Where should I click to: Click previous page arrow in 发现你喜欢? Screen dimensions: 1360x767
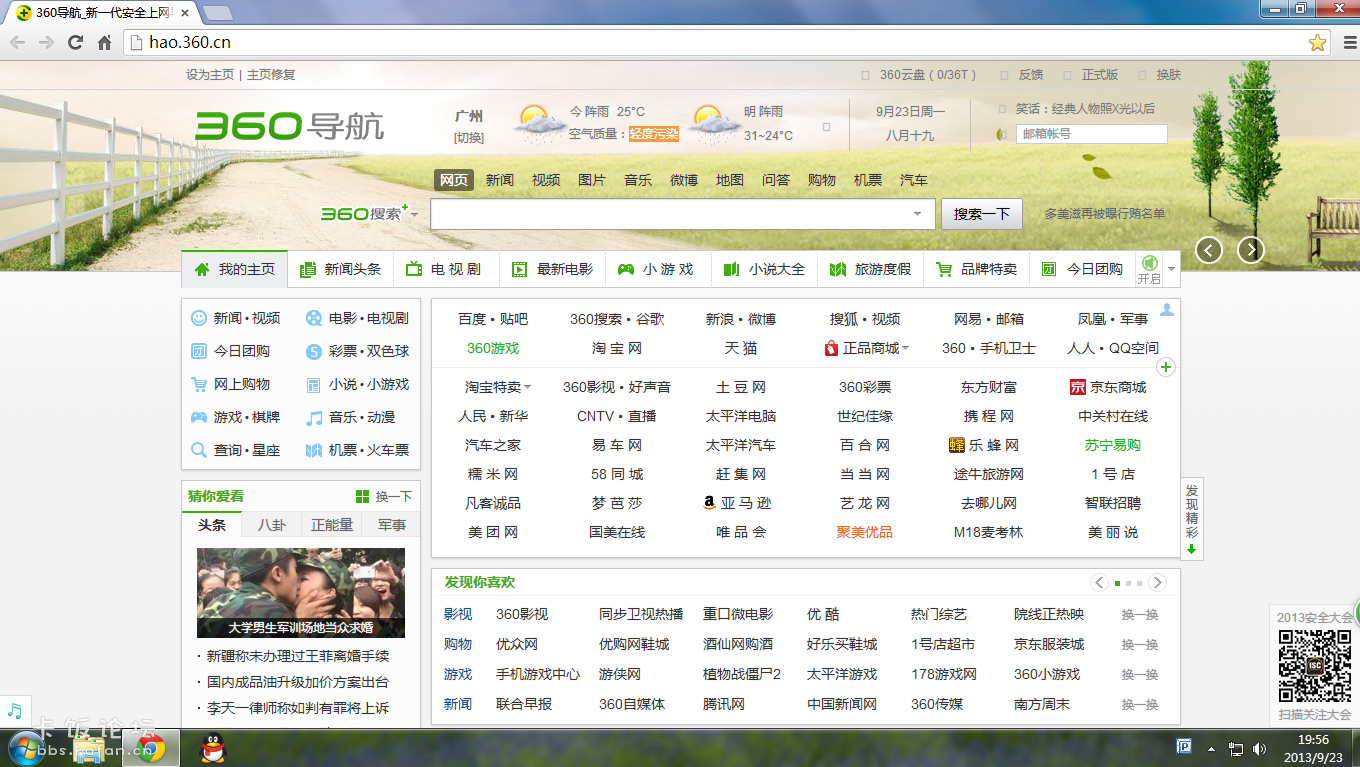[1100, 582]
